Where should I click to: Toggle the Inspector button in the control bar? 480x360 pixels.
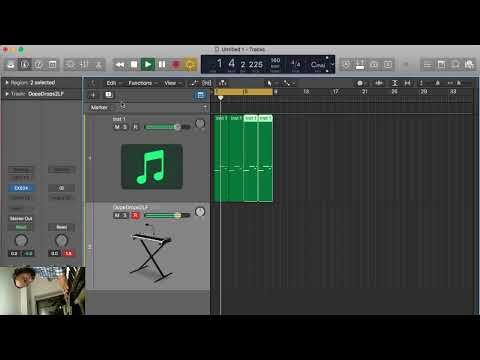point(25,64)
